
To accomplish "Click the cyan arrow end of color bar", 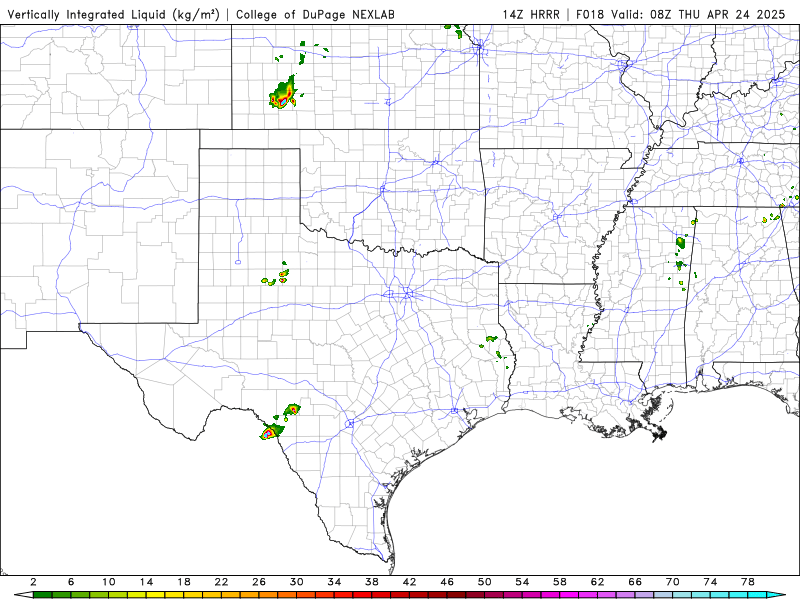I will click(777, 595).
